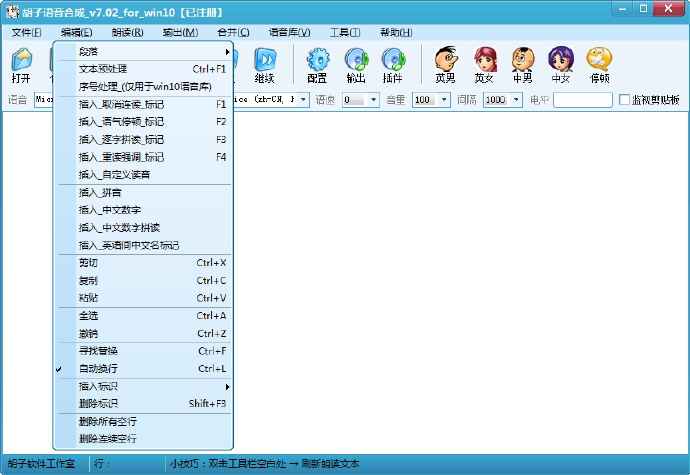Open the 间隔 interval dropdown
The width and height of the screenshot is (690, 475).
pos(516,100)
